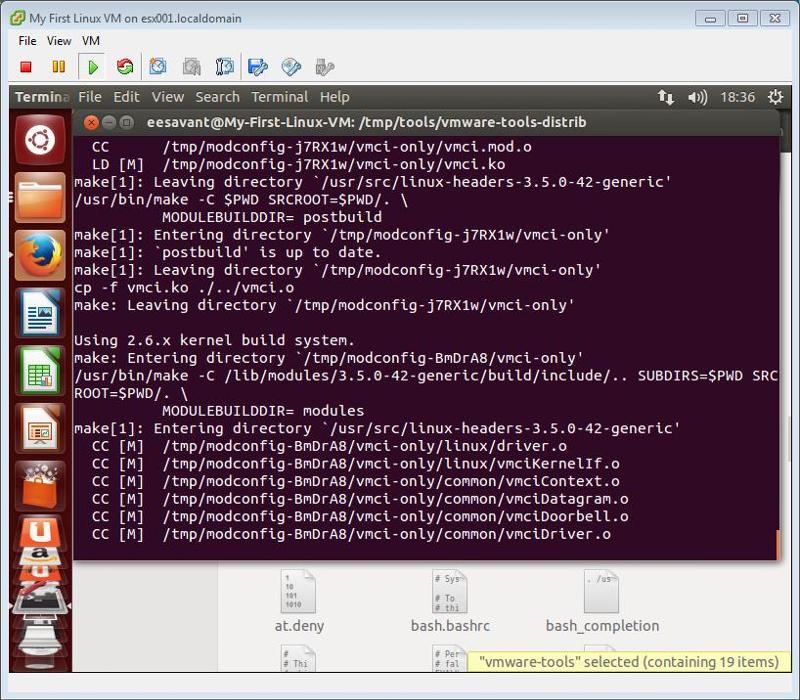Image resolution: width=800 pixels, height=700 pixels.
Task: Select the bash_completion file icon
Action: point(602,591)
